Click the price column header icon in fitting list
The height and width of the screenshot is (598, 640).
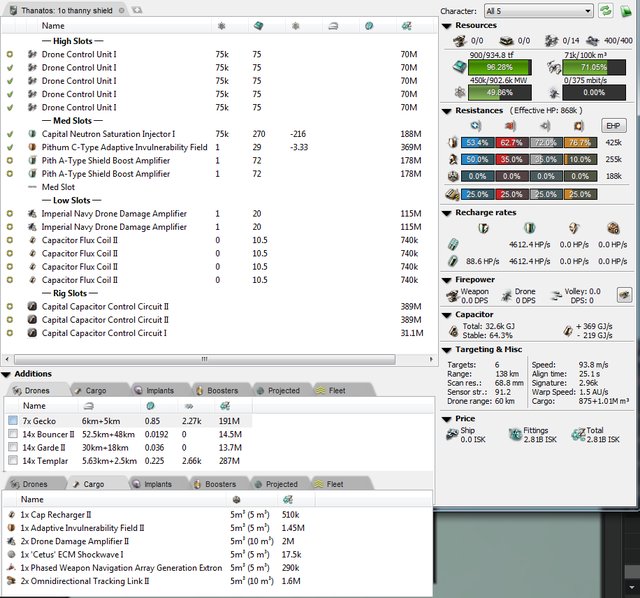[405, 25]
